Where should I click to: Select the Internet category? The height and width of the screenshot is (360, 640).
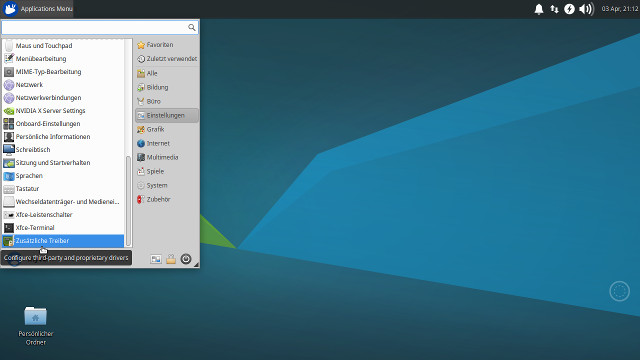[167, 143]
